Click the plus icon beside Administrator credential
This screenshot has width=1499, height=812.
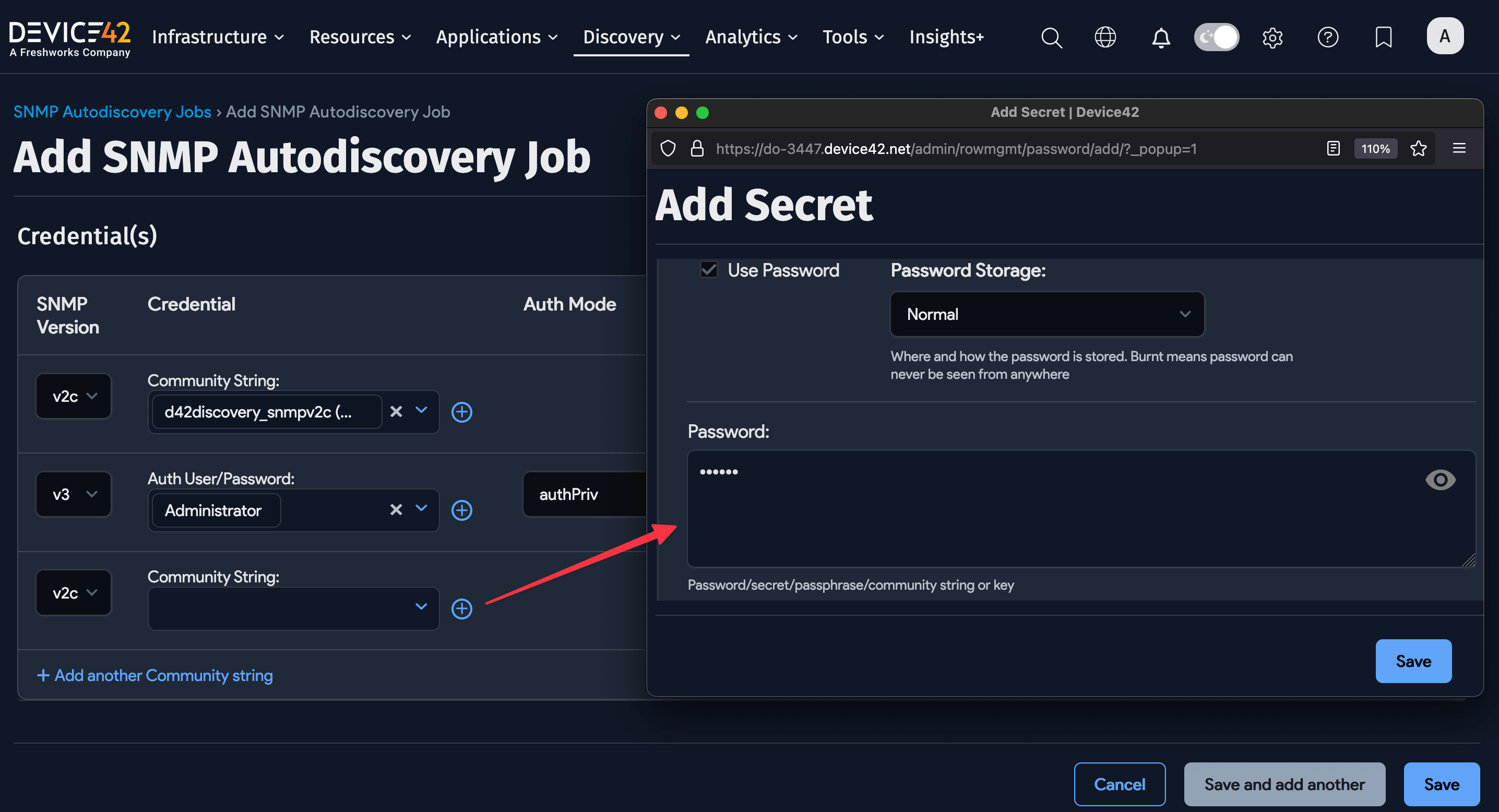[x=461, y=510]
